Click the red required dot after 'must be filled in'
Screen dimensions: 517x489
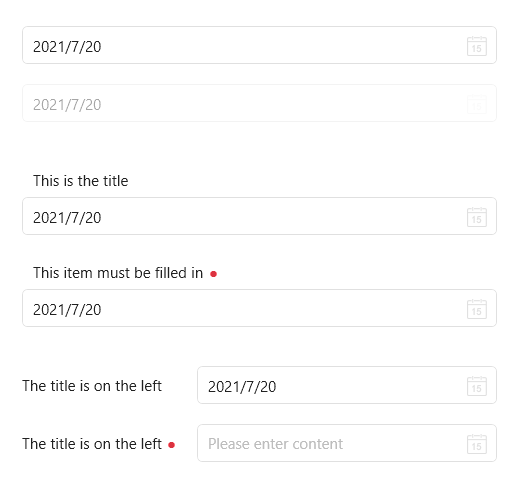[x=213, y=274]
